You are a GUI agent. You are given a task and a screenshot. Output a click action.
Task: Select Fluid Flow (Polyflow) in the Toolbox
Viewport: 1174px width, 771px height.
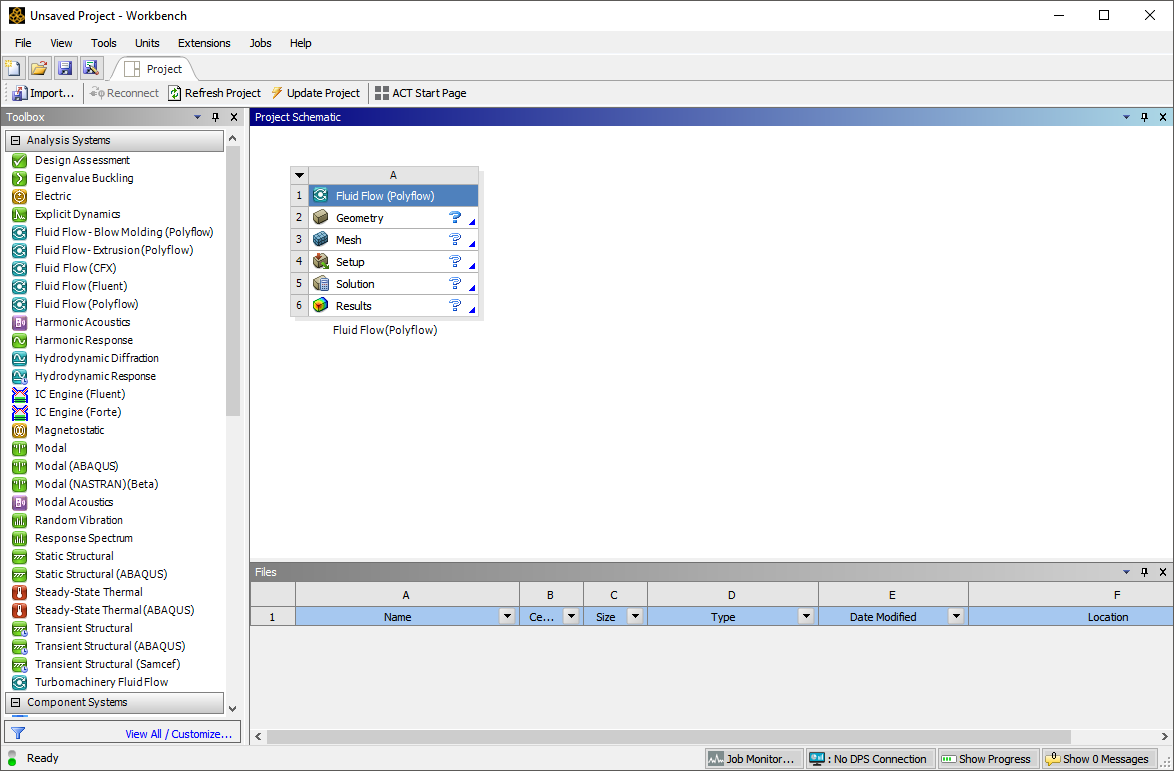pyautogui.click(x=86, y=304)
